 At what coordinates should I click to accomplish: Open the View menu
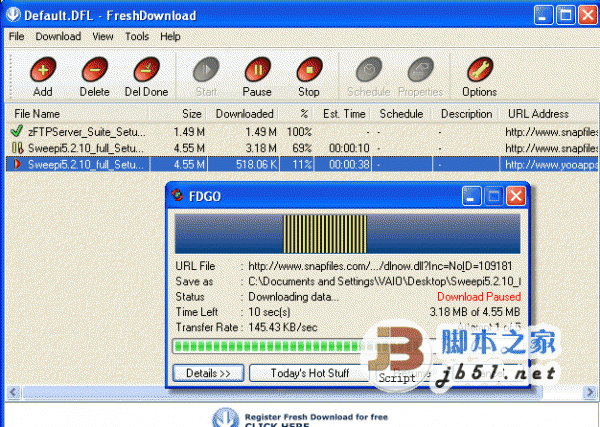(x=103, y=36)
